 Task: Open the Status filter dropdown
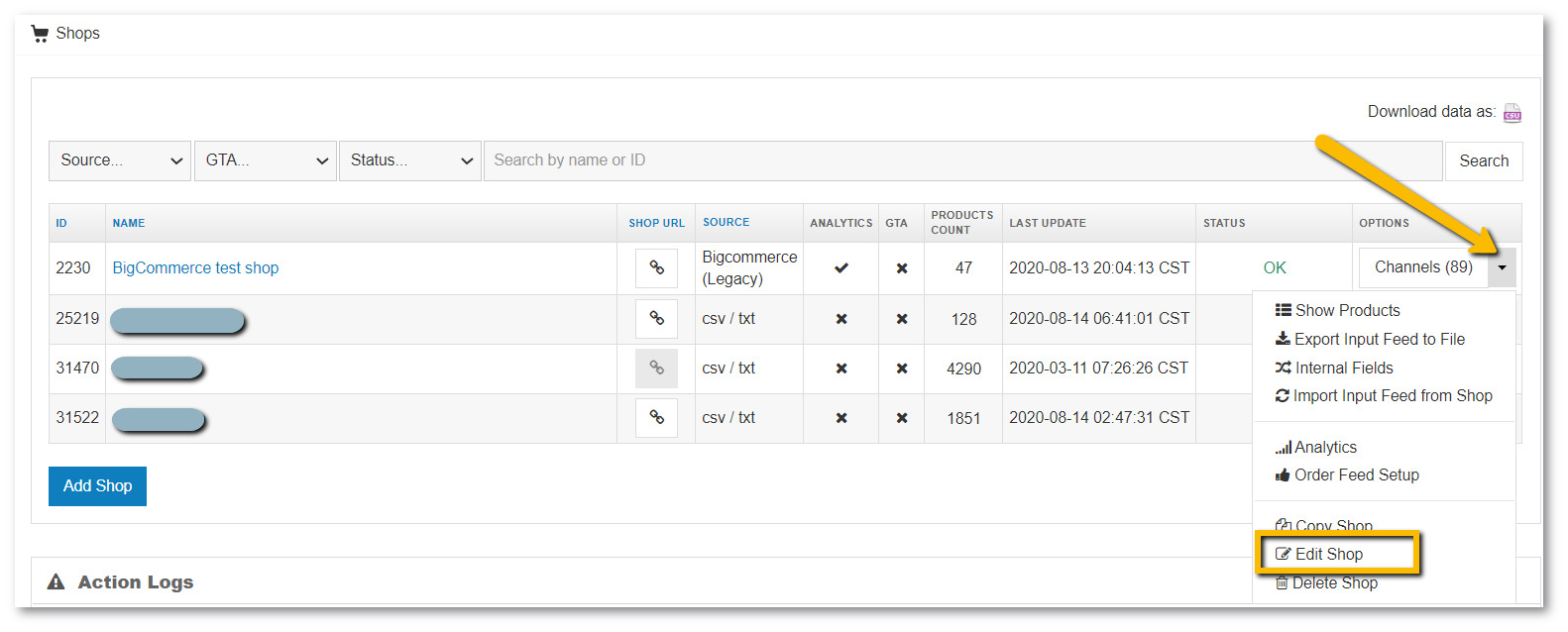tap(410, 160)
